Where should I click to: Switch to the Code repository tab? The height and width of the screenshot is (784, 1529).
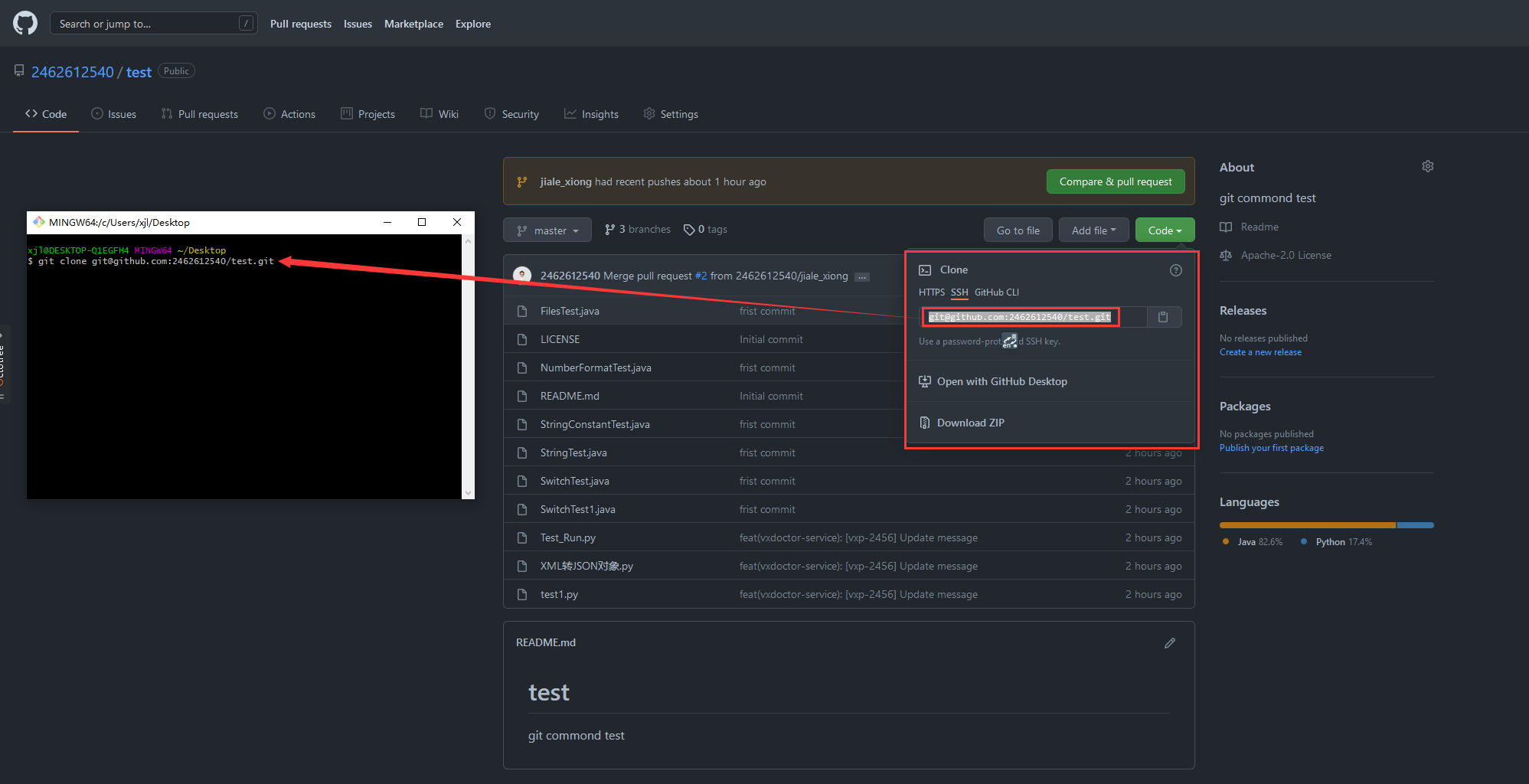click(x=46, y=114)
